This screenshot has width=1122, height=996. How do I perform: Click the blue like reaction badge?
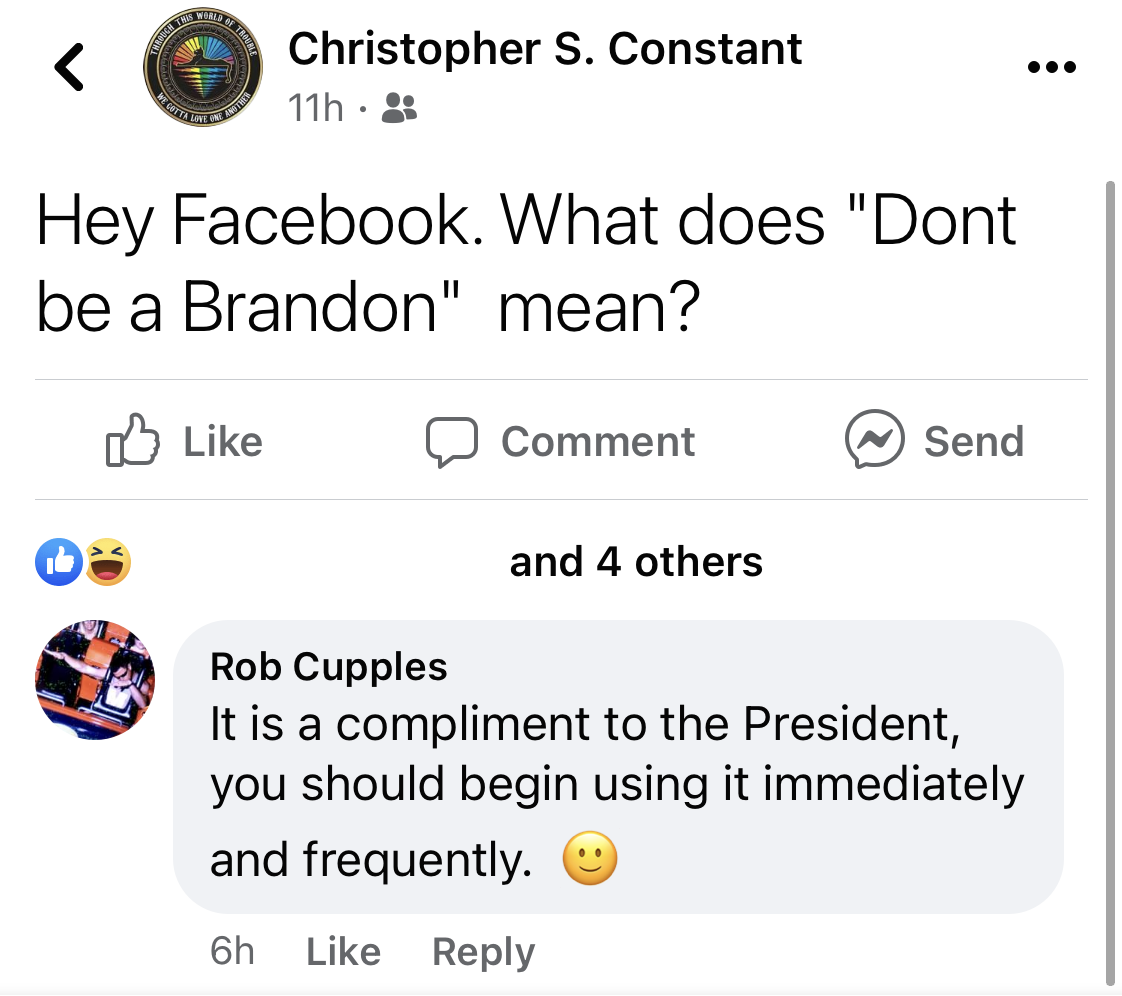pos(59,562)
